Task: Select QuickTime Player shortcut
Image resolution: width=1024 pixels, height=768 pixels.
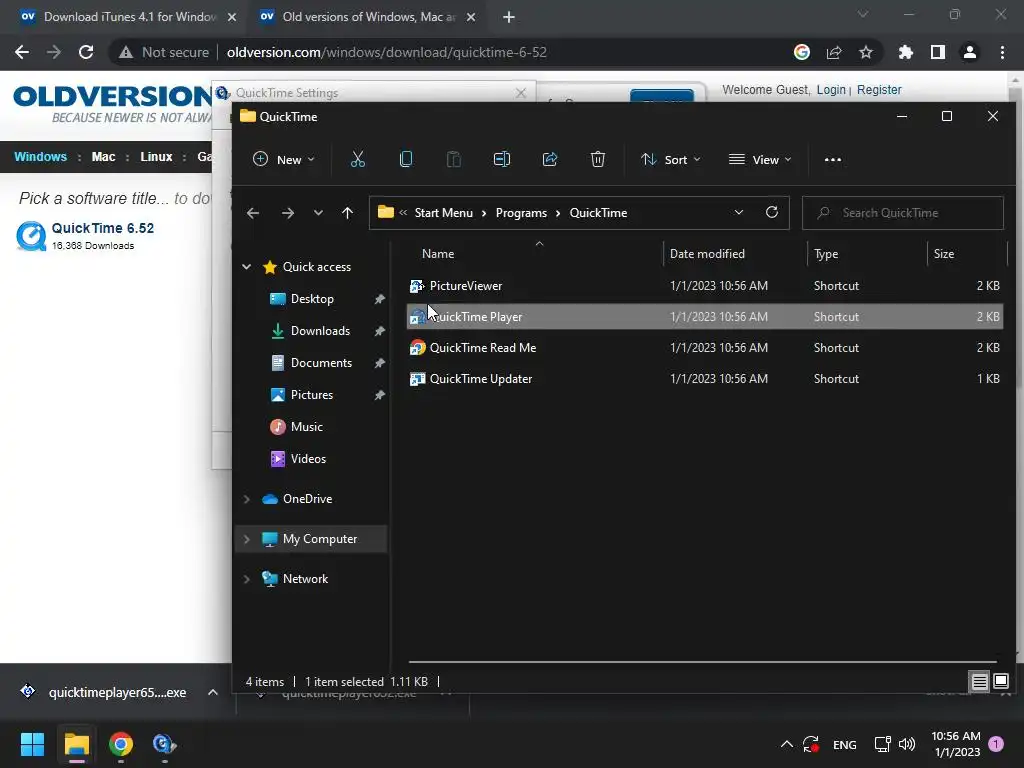Action: point(704,317)
